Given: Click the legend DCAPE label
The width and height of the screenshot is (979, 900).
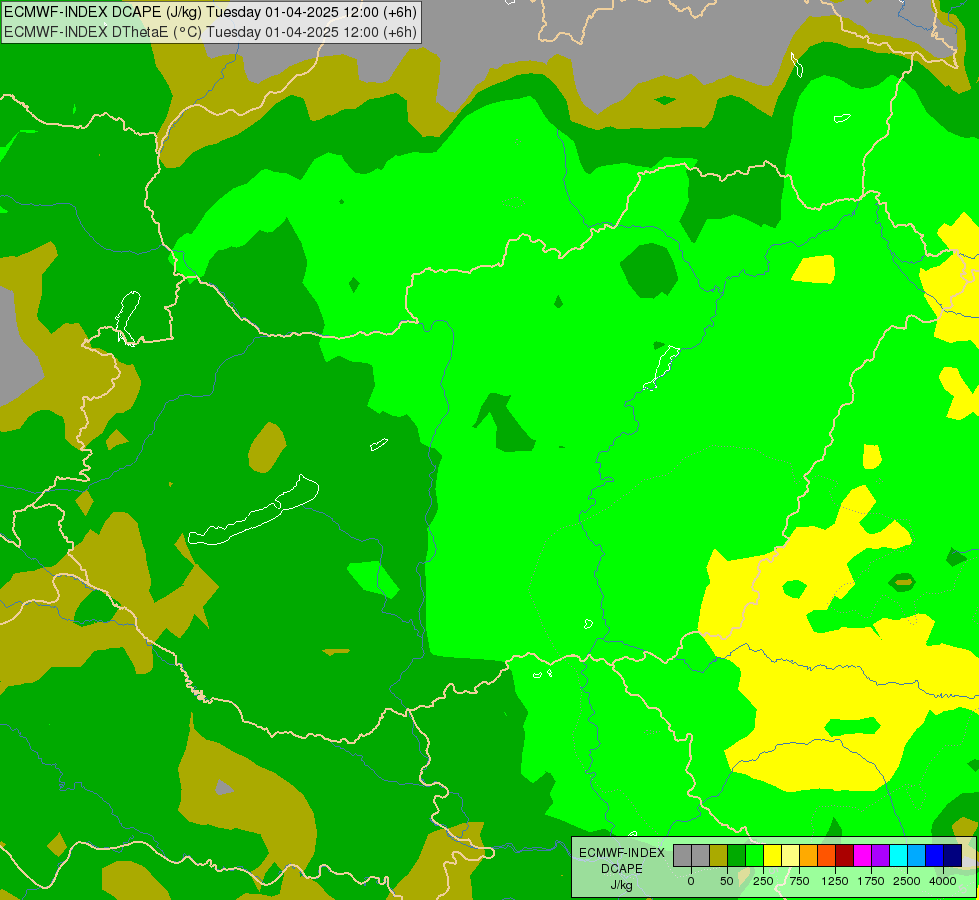Looking at the screenshot, I should point(622,869).
